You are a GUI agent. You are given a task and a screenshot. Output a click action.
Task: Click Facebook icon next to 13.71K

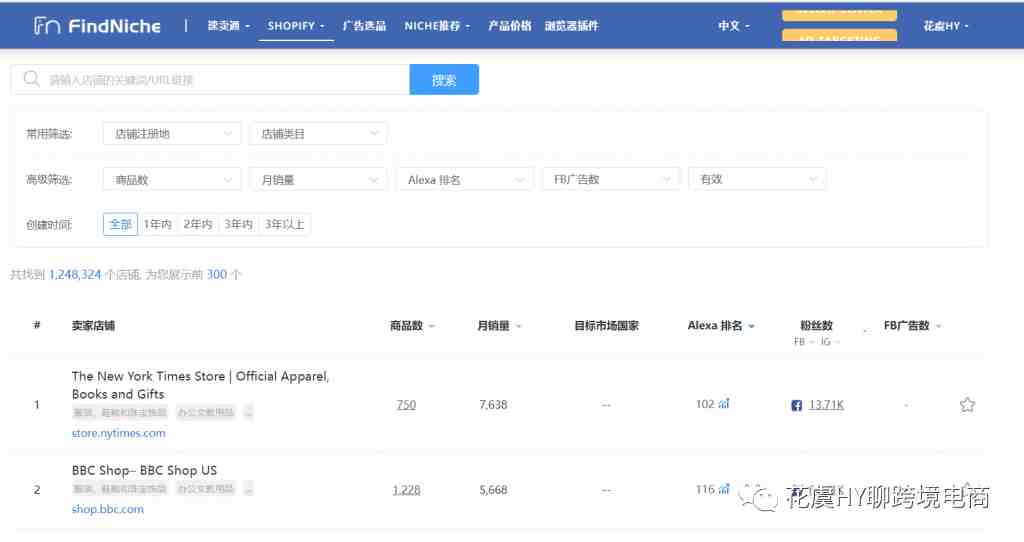[x=797, y=405]
